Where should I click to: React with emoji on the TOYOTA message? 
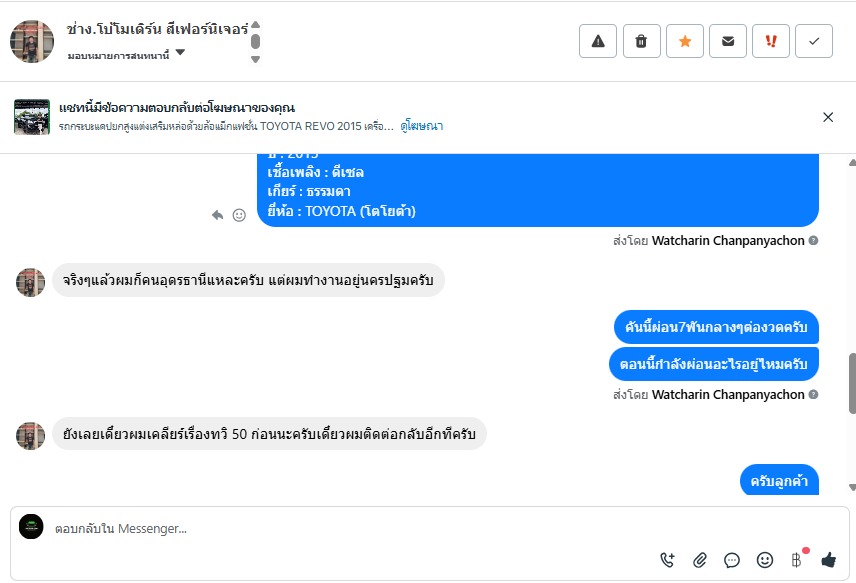pyautogui.click(x=239, y=214)
